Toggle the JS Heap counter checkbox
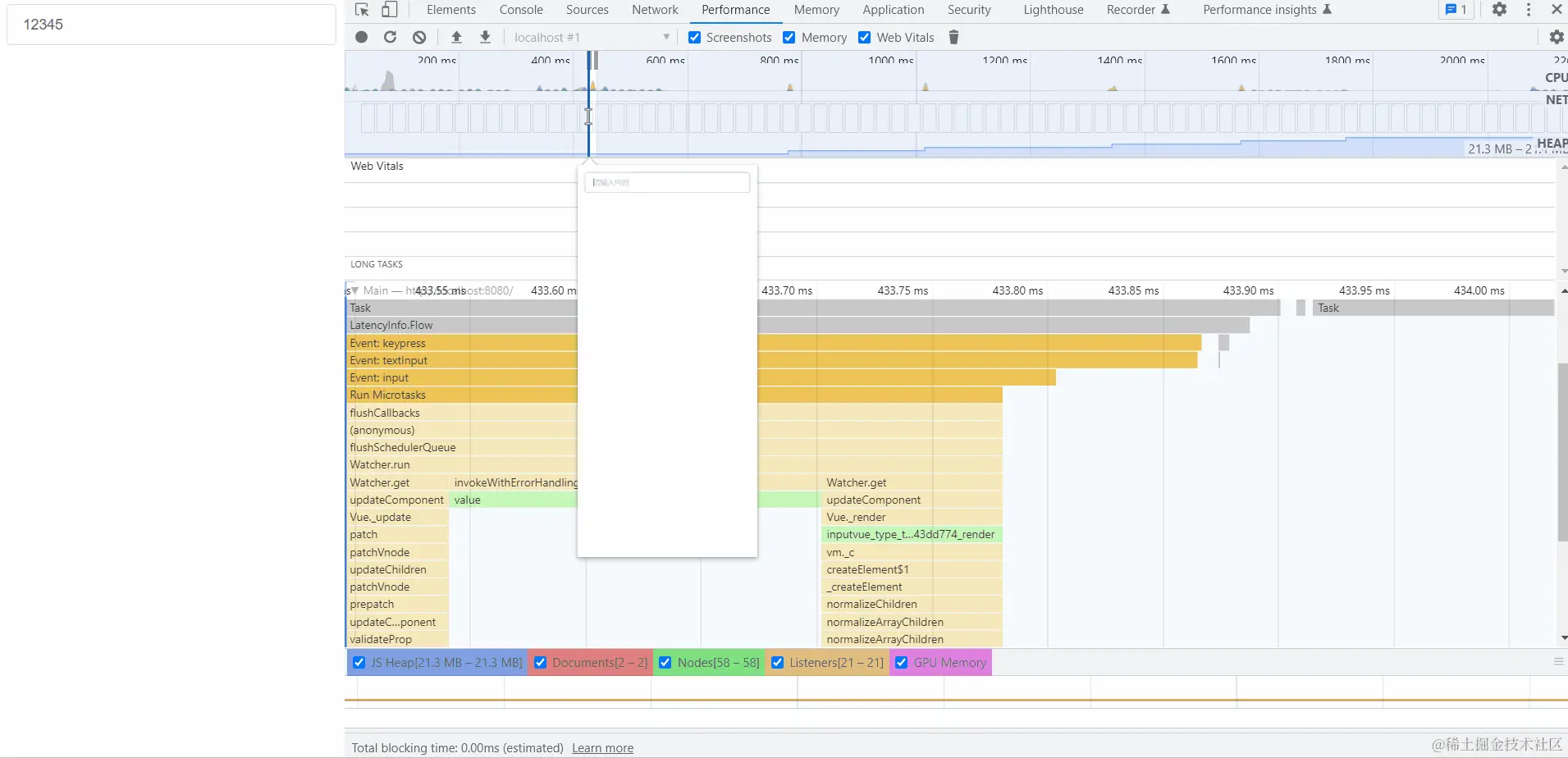 [x=359, y=663]
